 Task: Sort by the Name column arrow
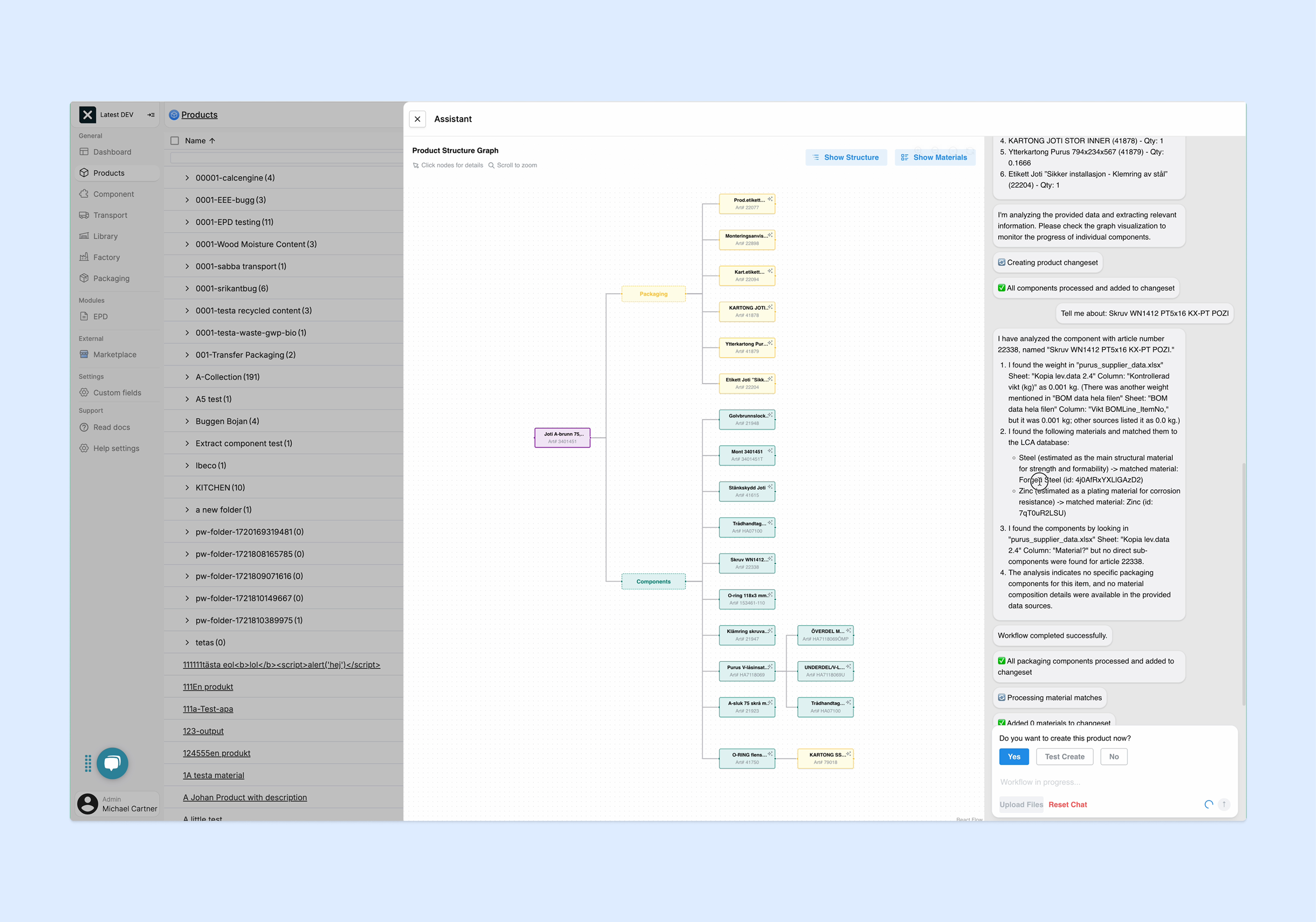[212, 140]
